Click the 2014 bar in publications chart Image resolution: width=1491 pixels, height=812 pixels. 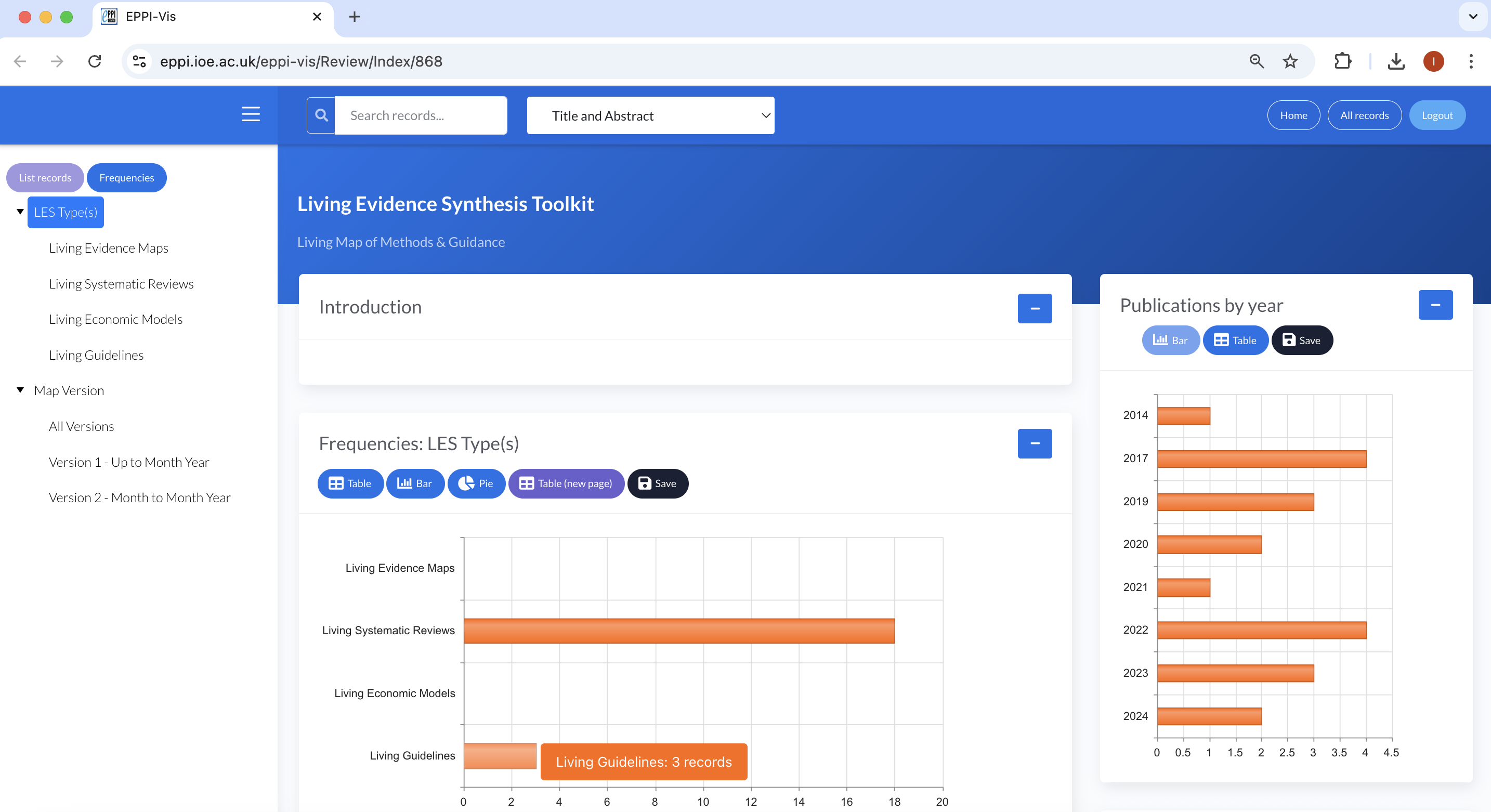pos(1183,415)
